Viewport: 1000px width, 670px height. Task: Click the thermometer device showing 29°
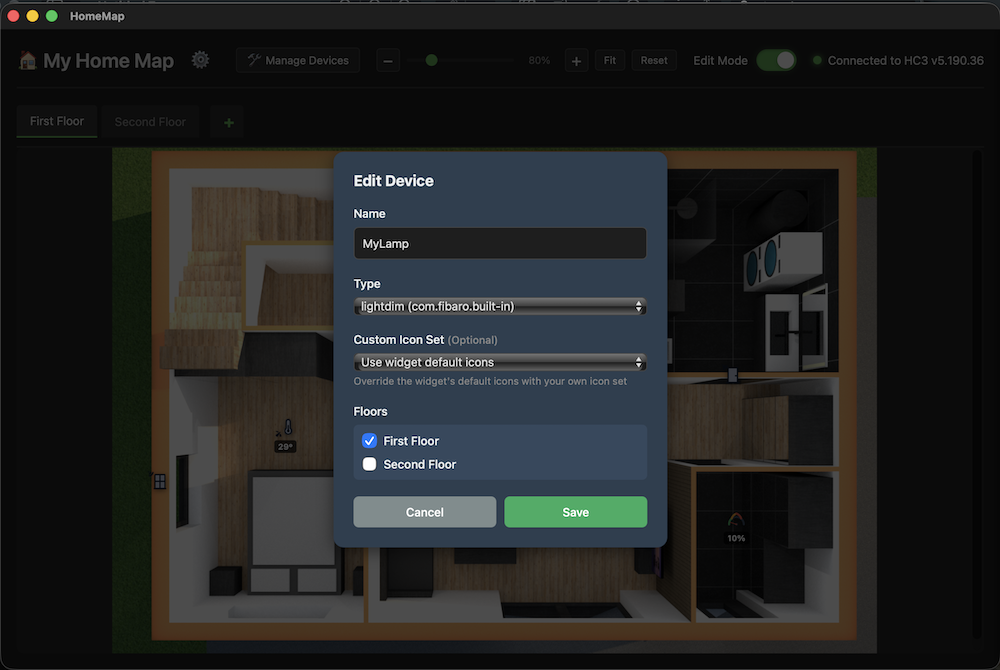(286, 435)
